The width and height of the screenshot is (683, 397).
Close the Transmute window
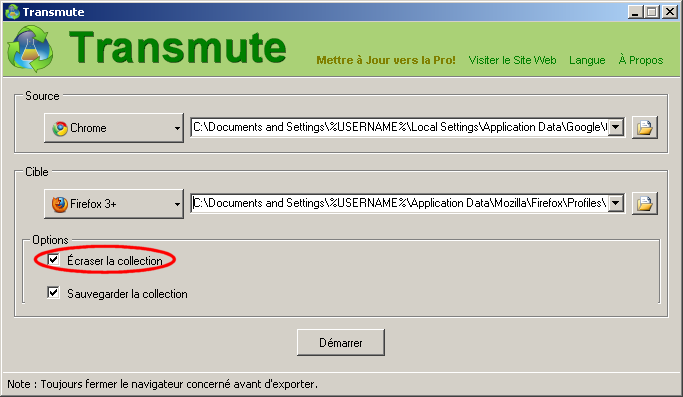[669, 12]
